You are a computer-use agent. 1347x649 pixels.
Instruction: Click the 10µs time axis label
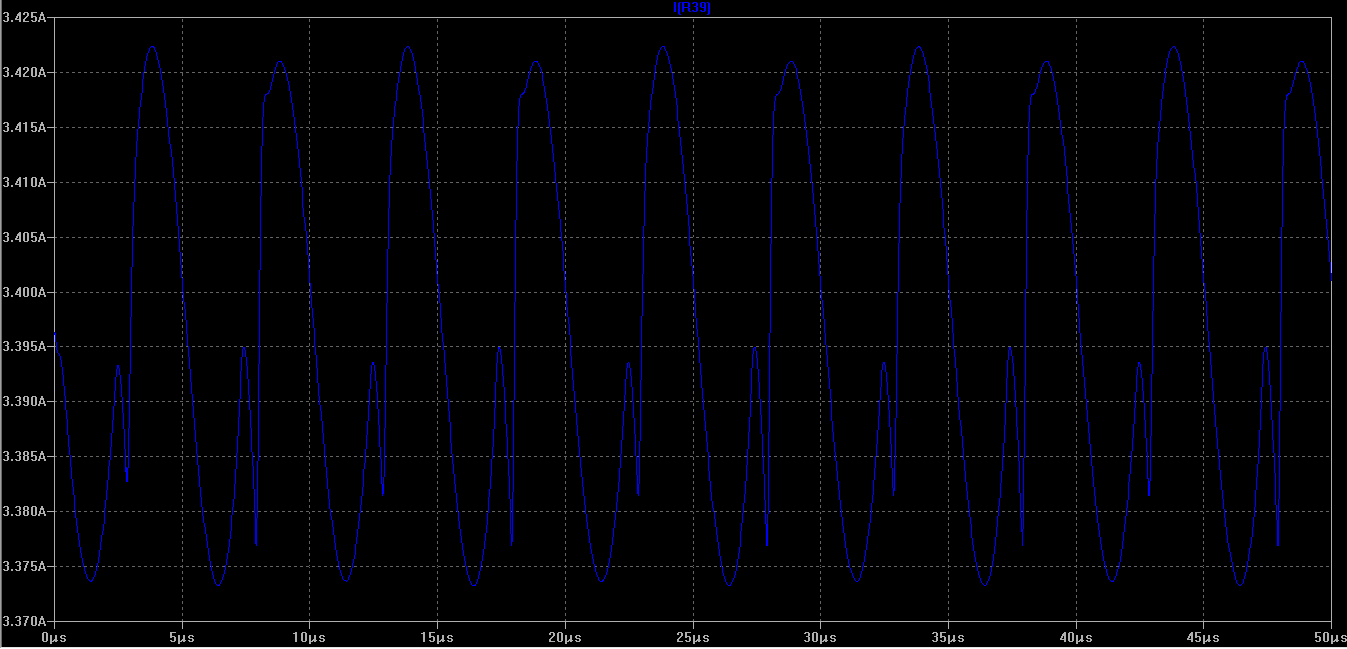coord(309,637)
